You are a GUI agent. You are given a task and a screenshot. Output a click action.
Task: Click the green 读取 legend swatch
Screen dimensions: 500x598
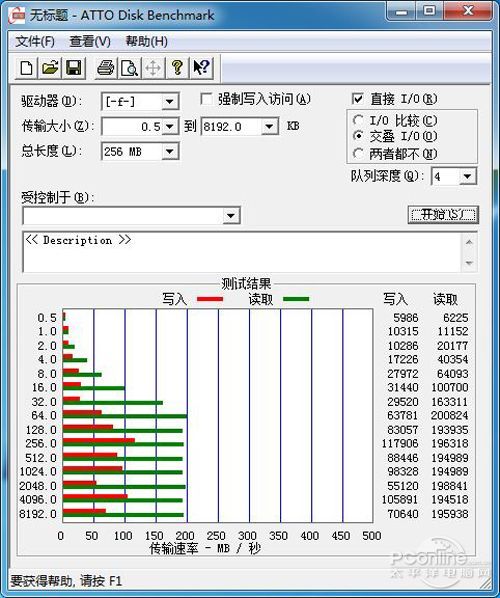(296, 299)
